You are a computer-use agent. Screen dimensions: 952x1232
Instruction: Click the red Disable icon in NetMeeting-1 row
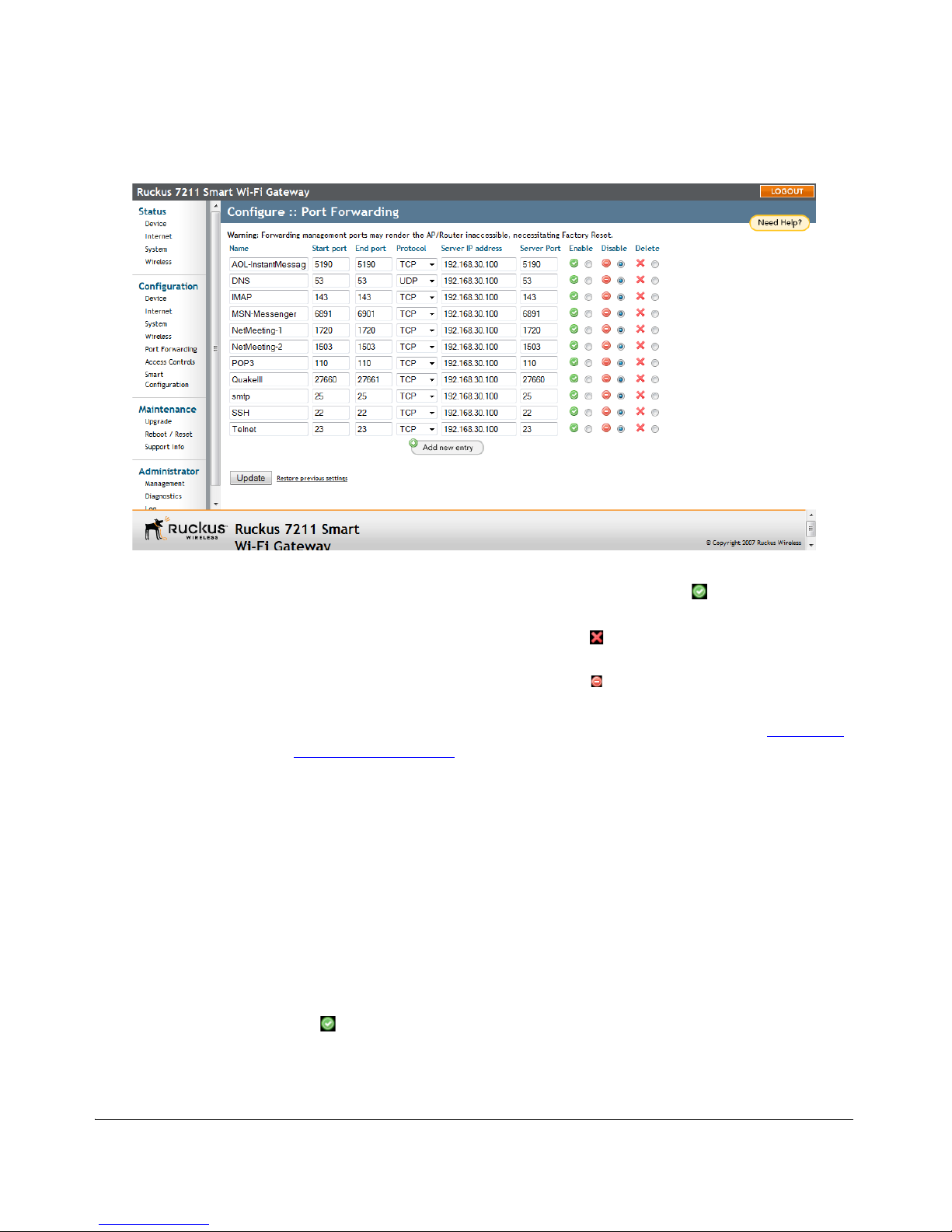click(606, 330)
